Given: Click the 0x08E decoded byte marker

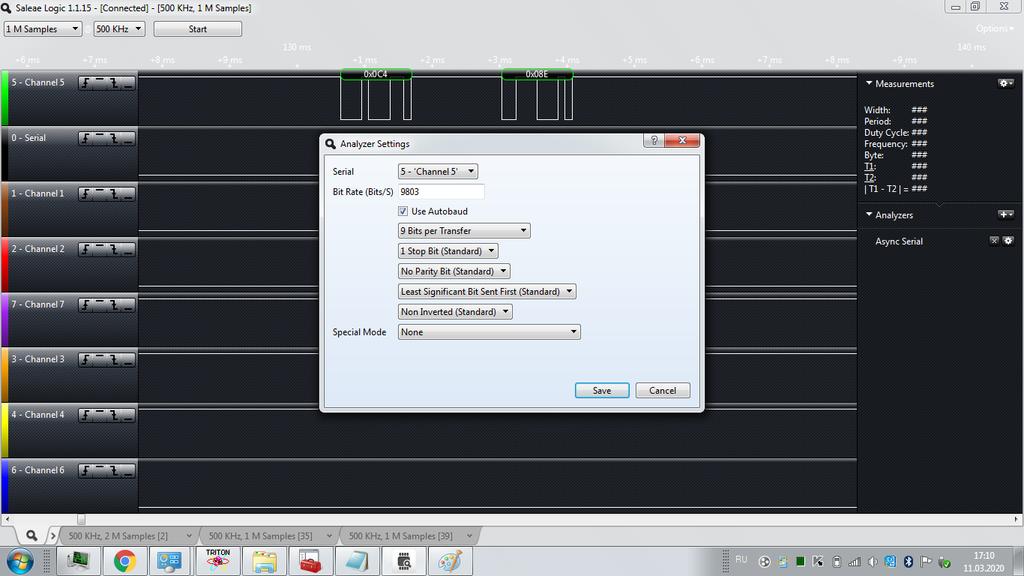Looking at the screenshot, I should tap(537, 74).
